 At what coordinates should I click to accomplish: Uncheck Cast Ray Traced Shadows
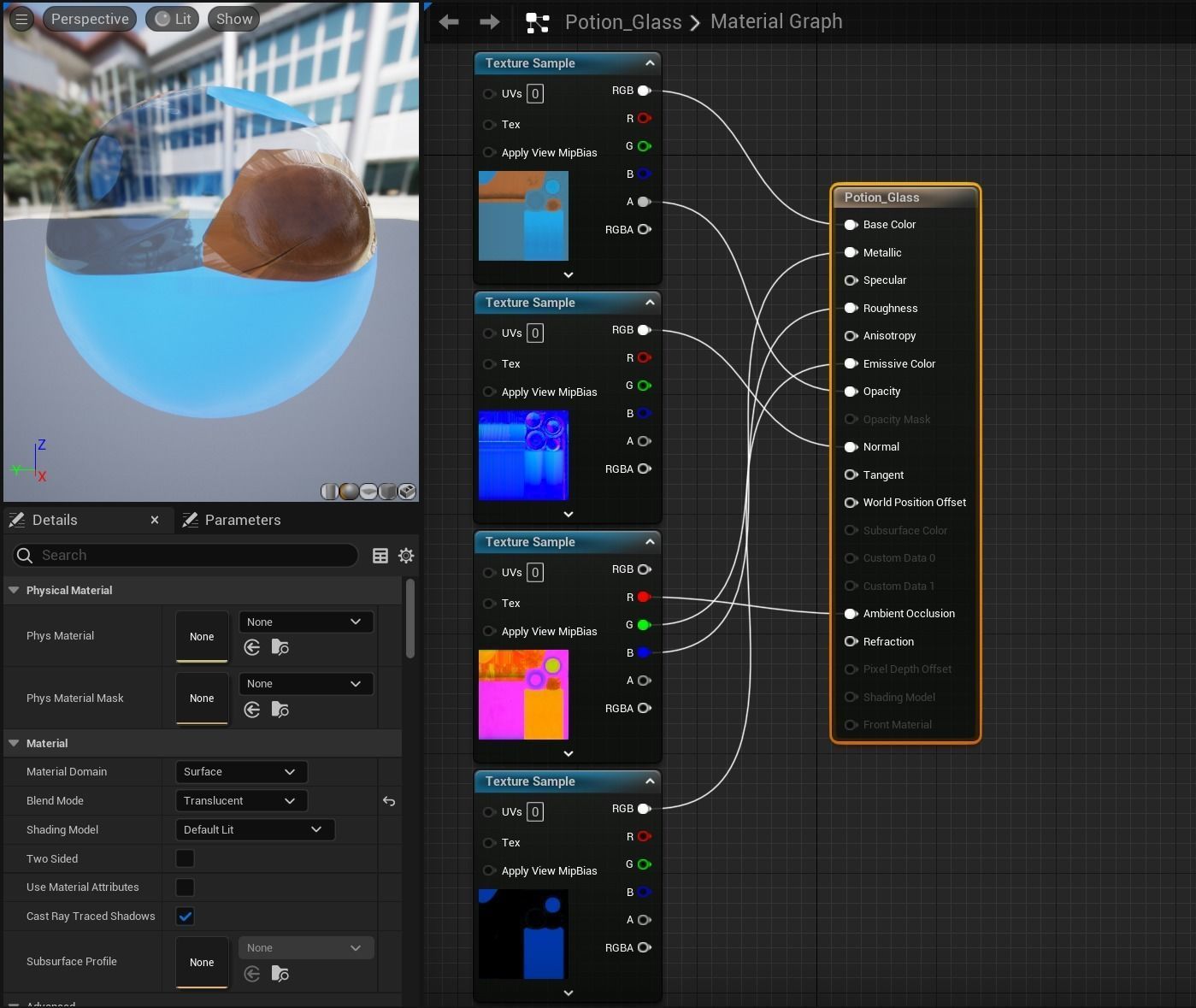[x=185, y=917]
